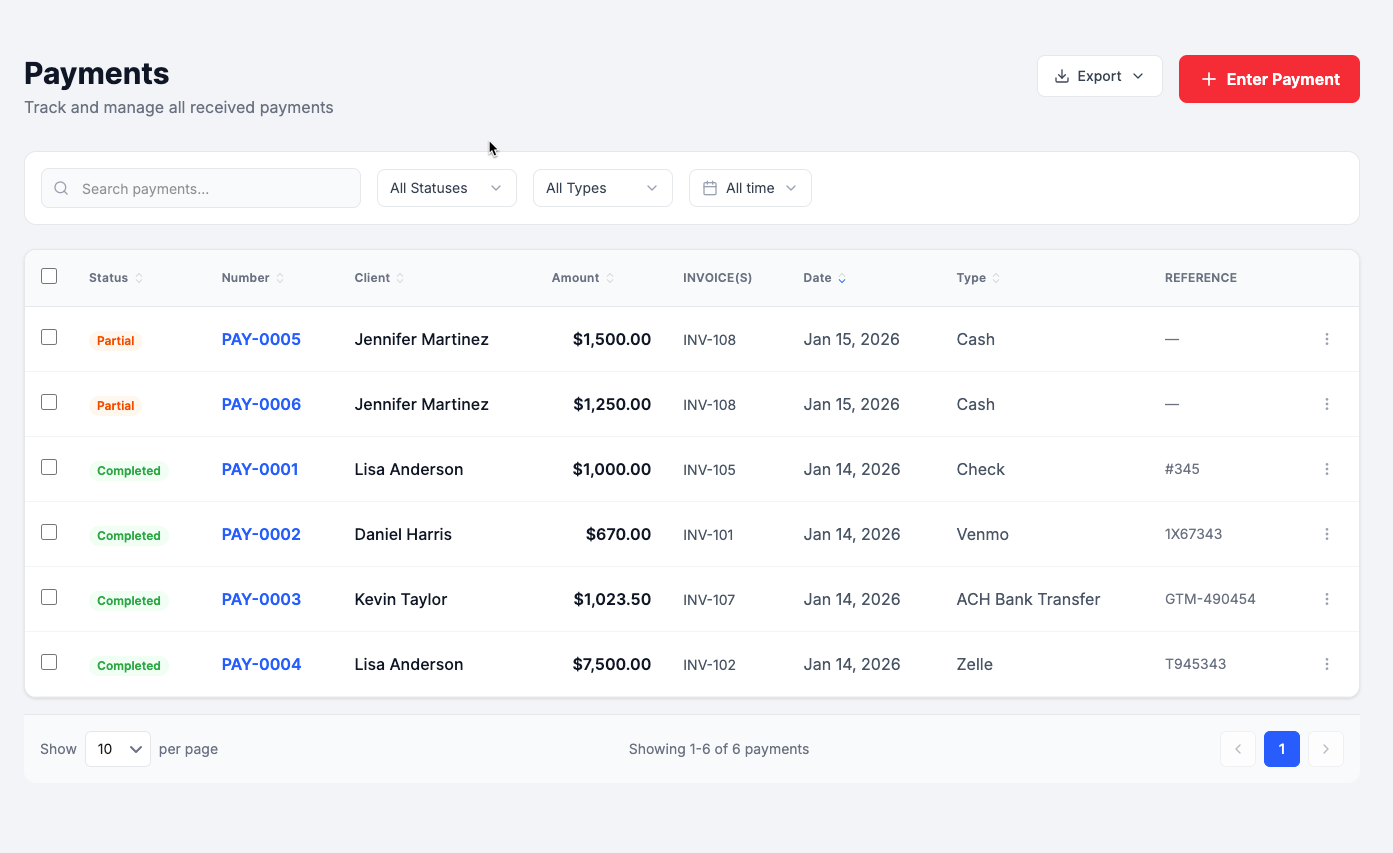
Task: Click the next-page chevron in pagination
Action: [1326, 748]
